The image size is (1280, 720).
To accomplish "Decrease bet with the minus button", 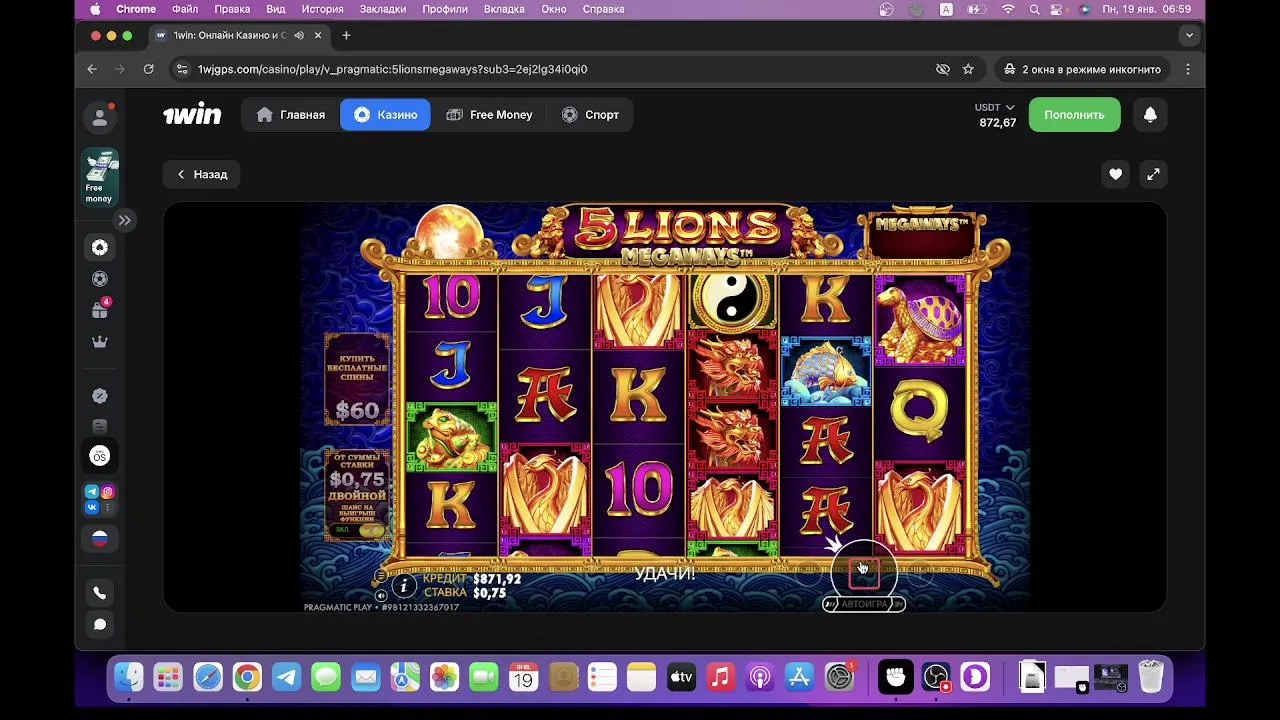I will click(809, 574).
